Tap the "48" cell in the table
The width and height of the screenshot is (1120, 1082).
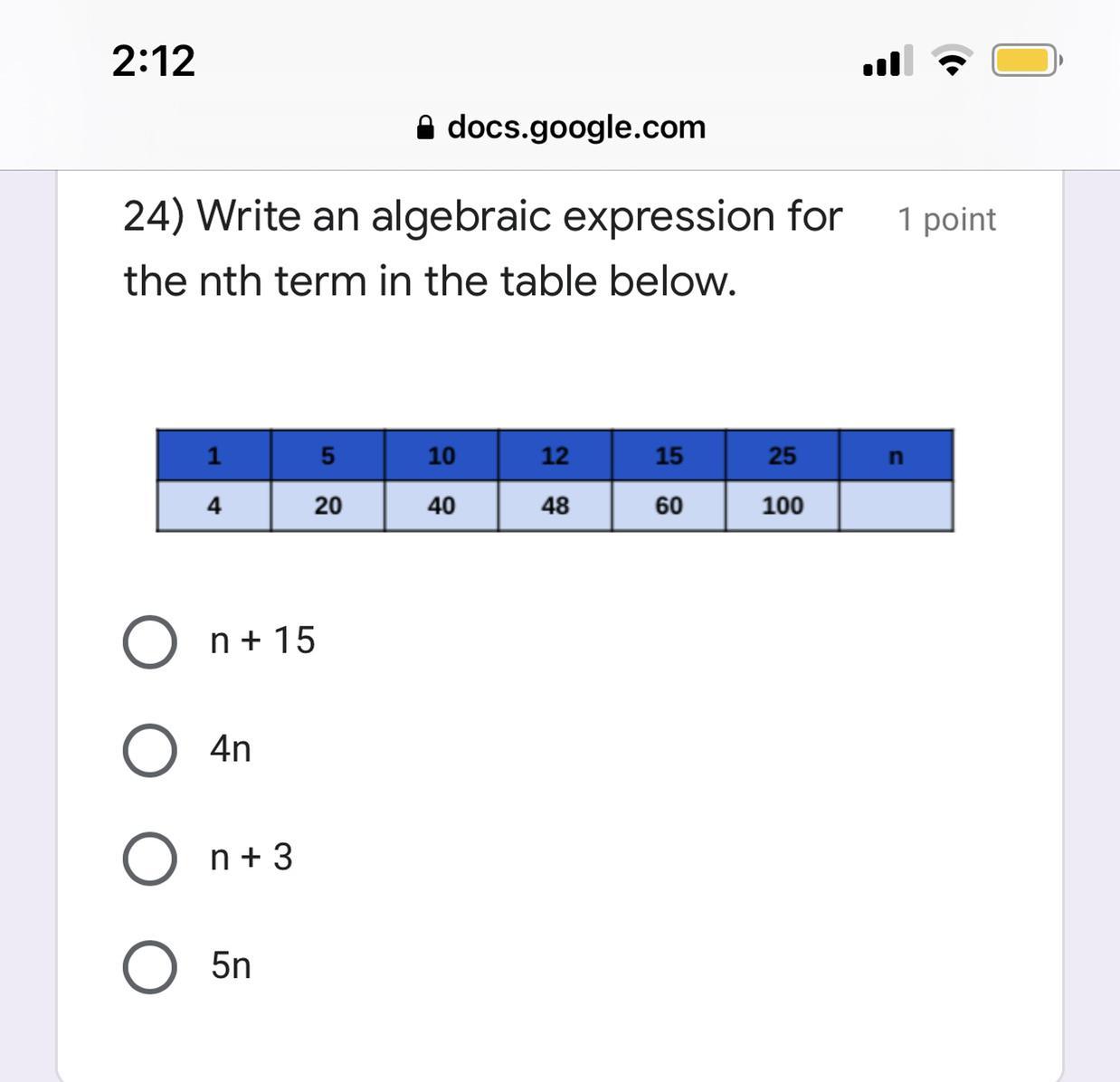555,506
